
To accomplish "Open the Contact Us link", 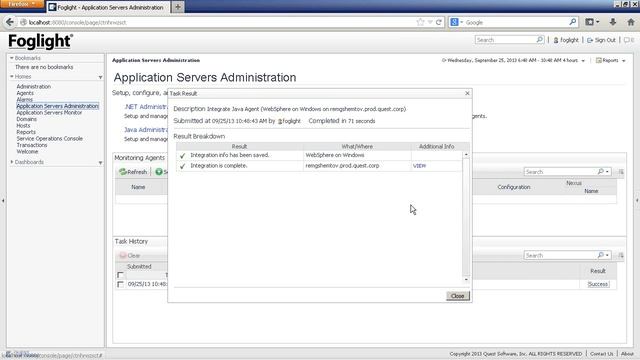I will click(601, 354).
